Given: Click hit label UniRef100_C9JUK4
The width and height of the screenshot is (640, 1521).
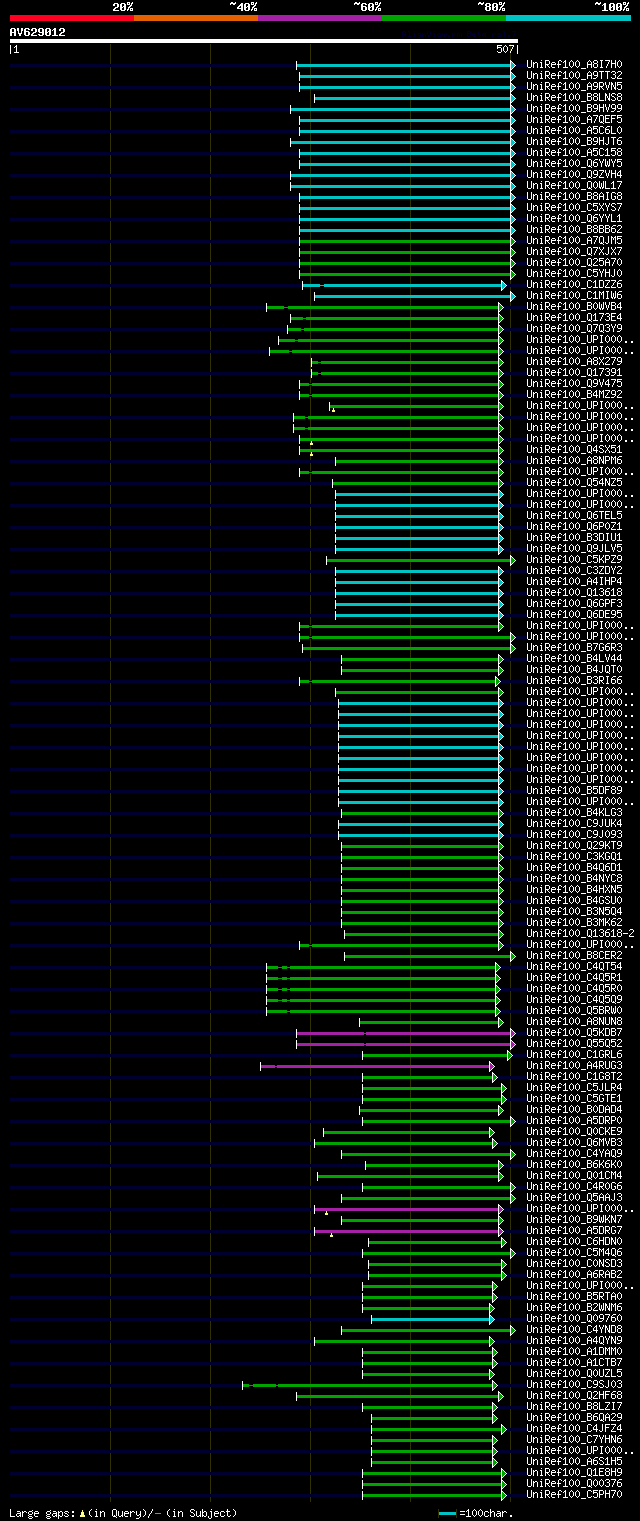Looking at the screenshot, I should point(574,824).
